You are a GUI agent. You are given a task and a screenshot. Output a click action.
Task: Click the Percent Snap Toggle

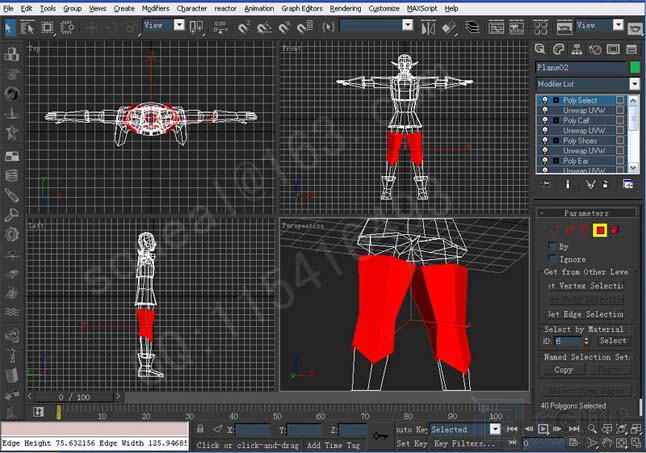pyautogui.click(x=284, y=28)
